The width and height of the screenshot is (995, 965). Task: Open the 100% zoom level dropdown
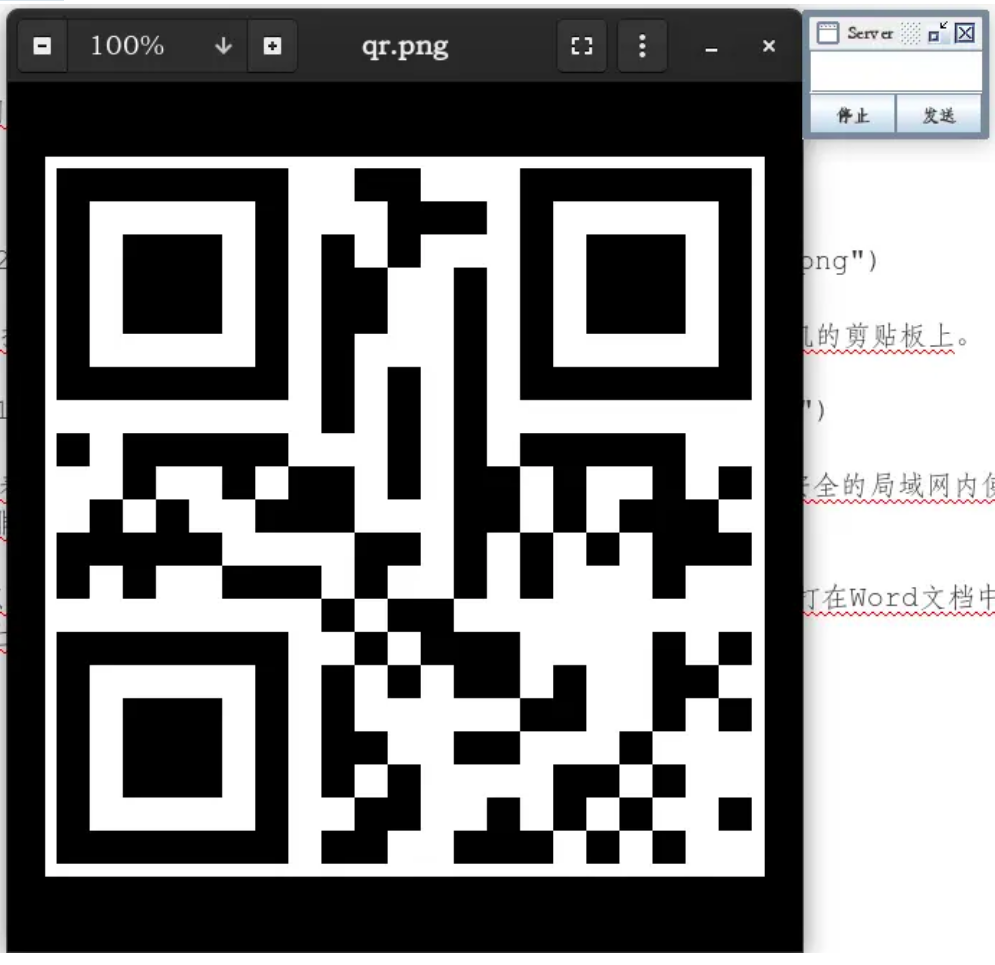coord(157,46)
